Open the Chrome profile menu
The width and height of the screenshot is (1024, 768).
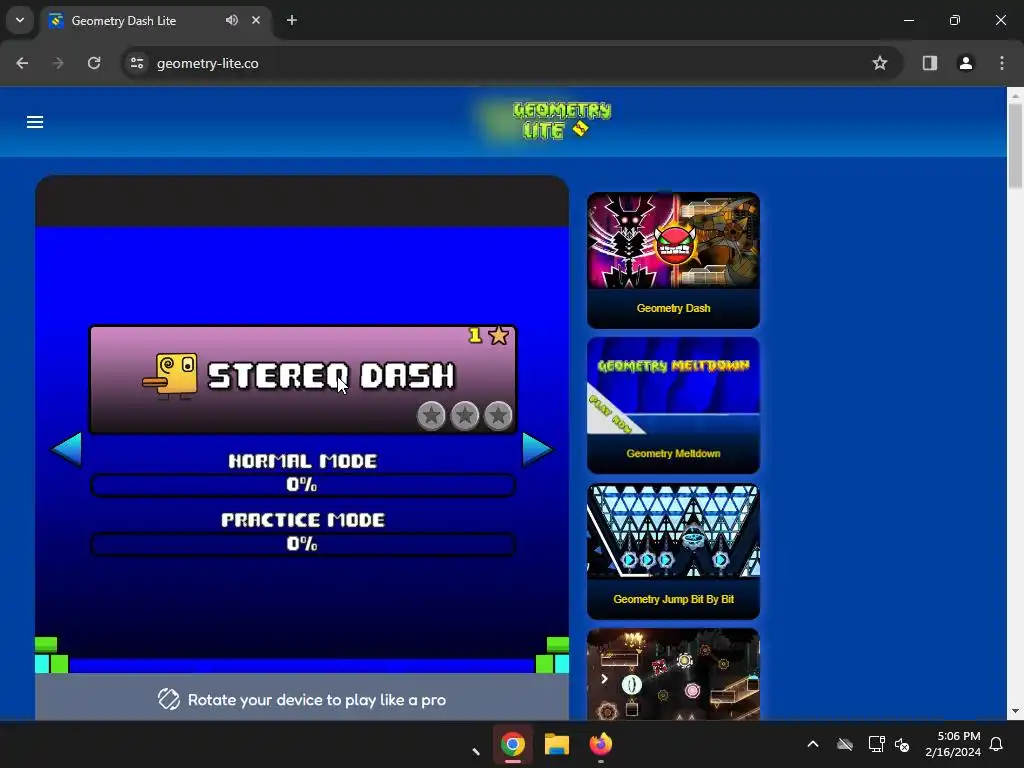966,63
